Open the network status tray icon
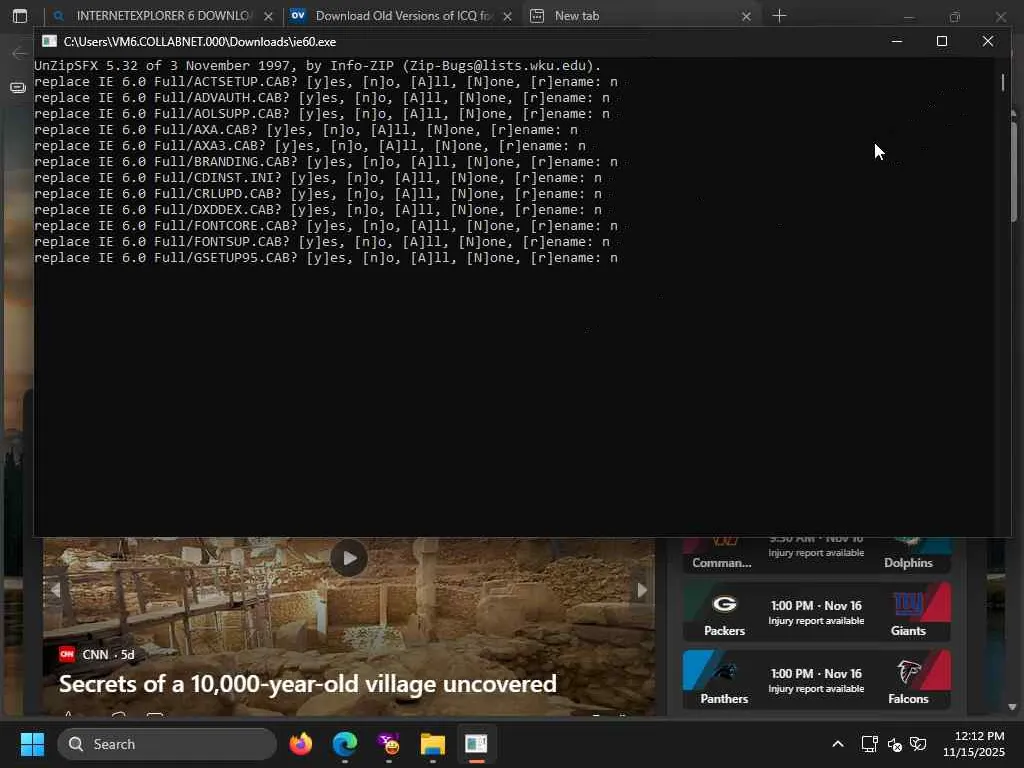 869,744
